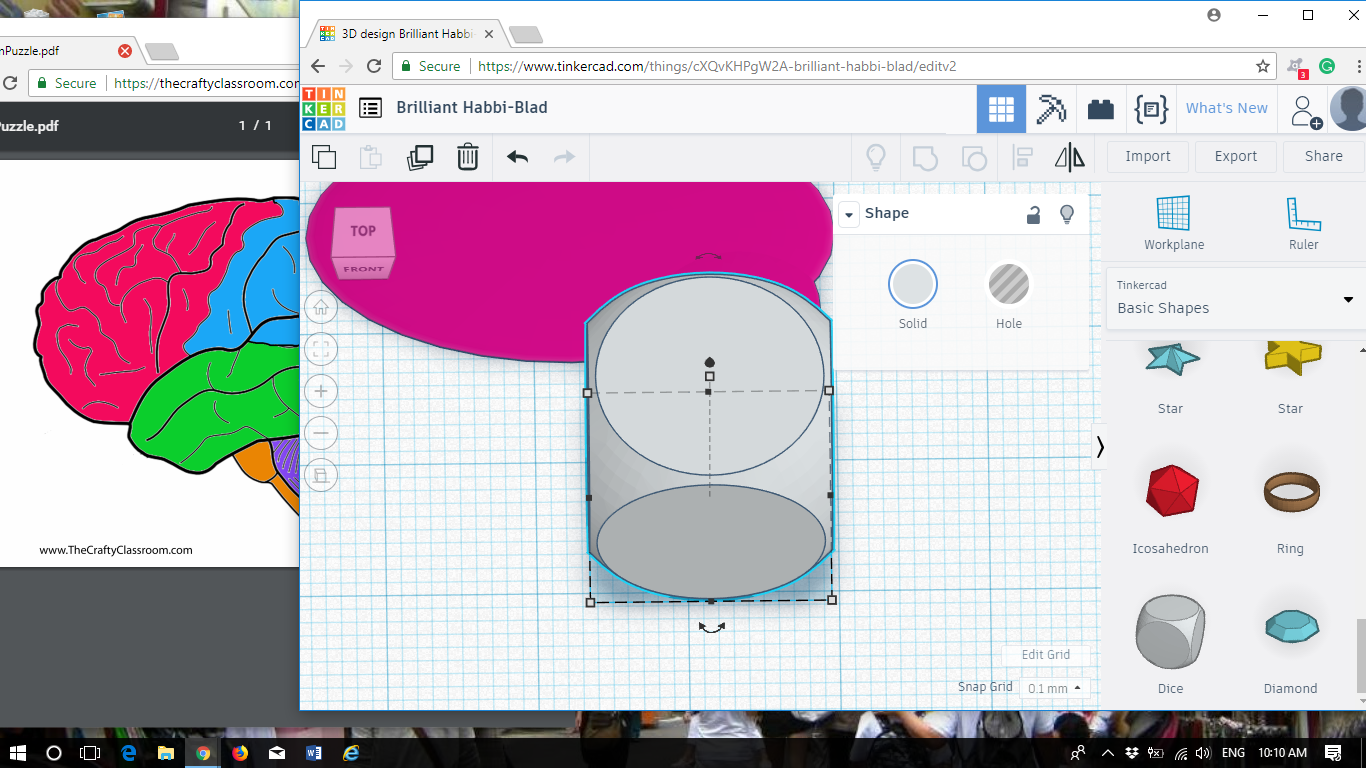Click the Share button
The height and width of the screenshot is (768, 1366).
1324,156
